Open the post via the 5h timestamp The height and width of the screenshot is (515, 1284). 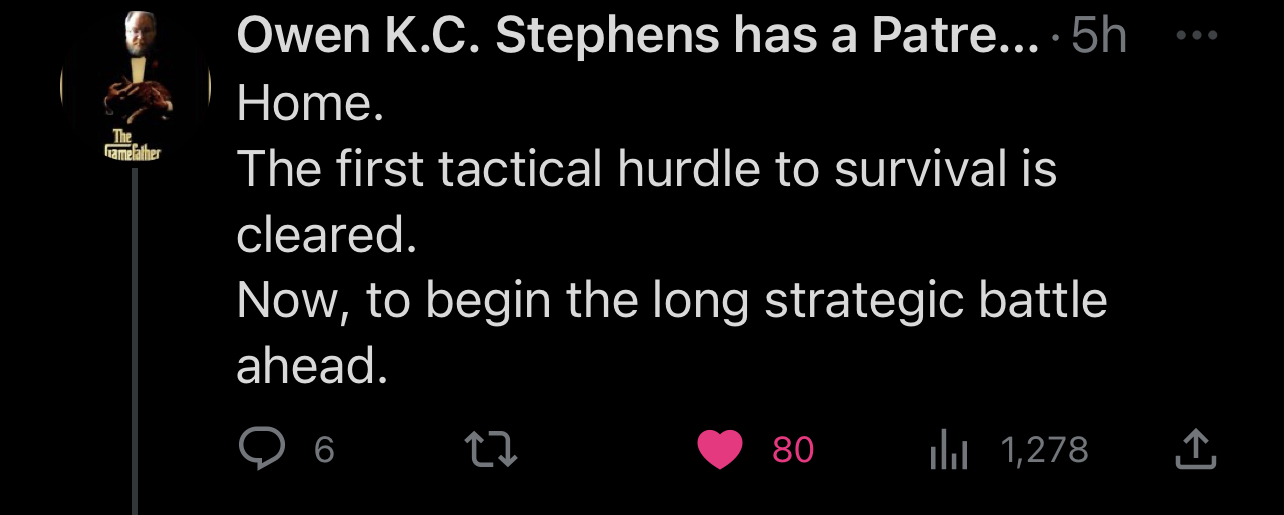point(1098,38)
